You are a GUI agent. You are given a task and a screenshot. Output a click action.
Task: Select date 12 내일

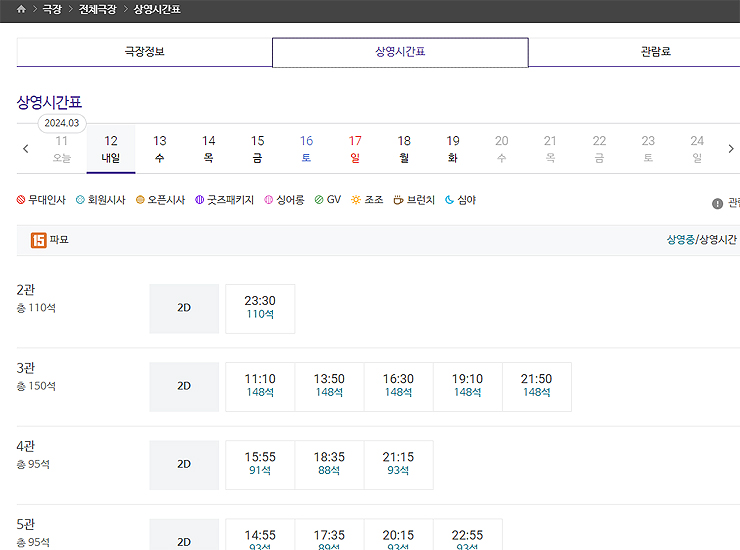[x=111, y=149]
